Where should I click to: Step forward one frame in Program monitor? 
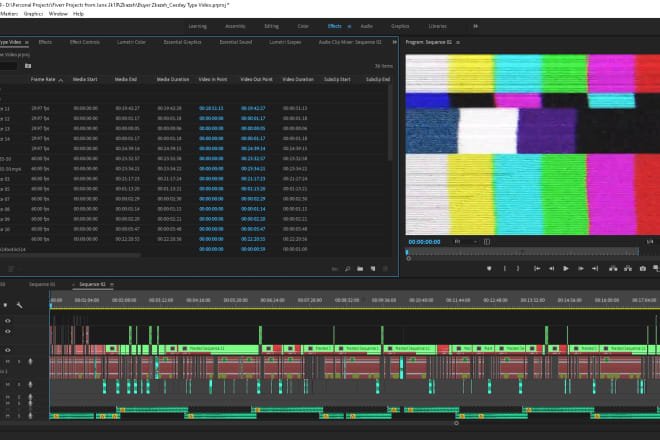(x=580, y=268)
